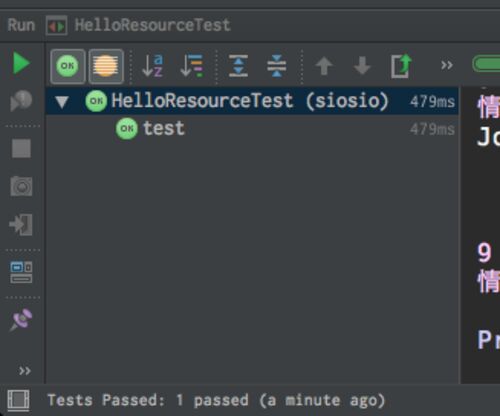Go to next failed test arrow
Viewport: 500px width, 416px height.
click(362, 66)
